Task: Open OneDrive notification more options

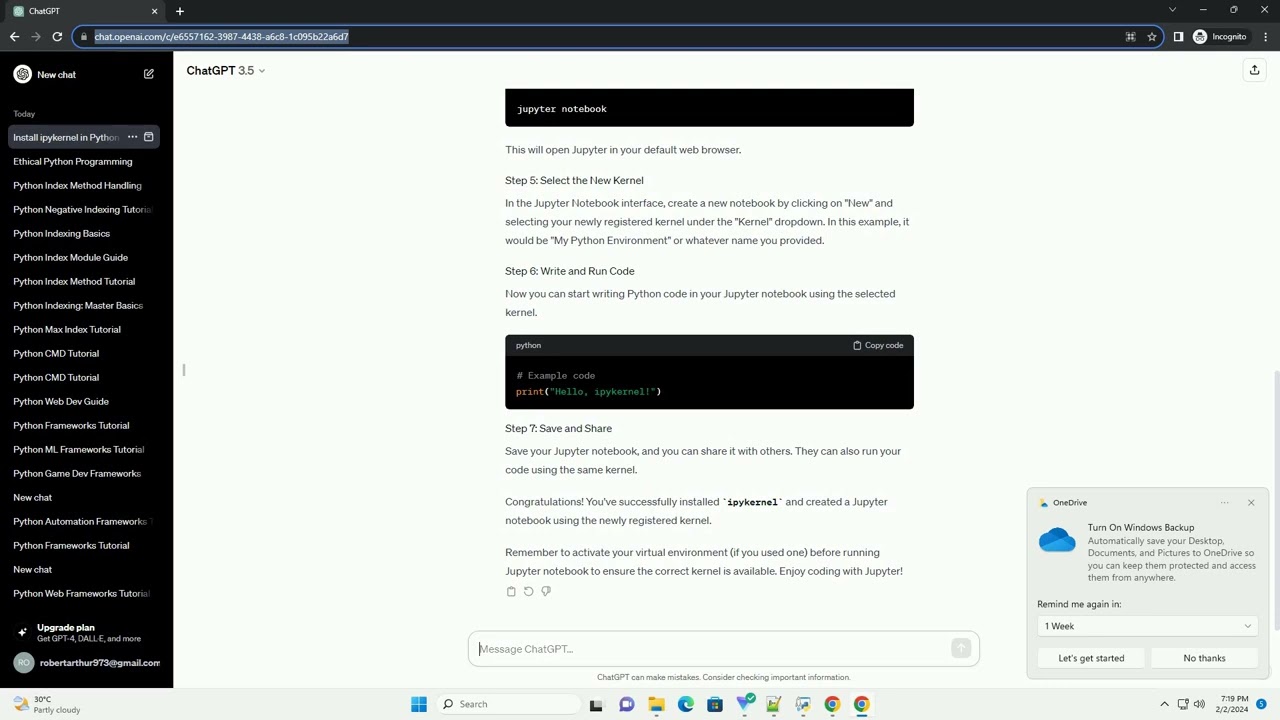Action: (1224, 503)
